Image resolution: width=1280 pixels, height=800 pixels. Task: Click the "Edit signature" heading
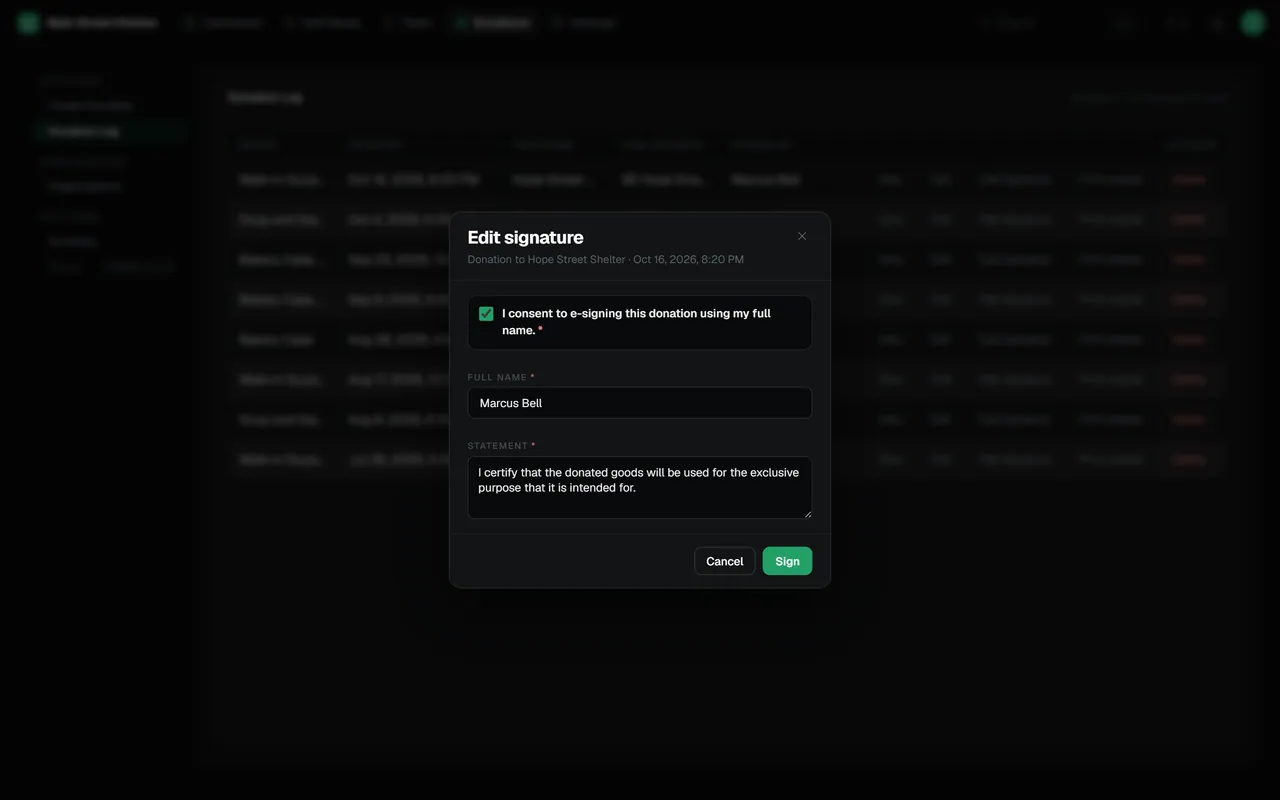tap(526, 237)
